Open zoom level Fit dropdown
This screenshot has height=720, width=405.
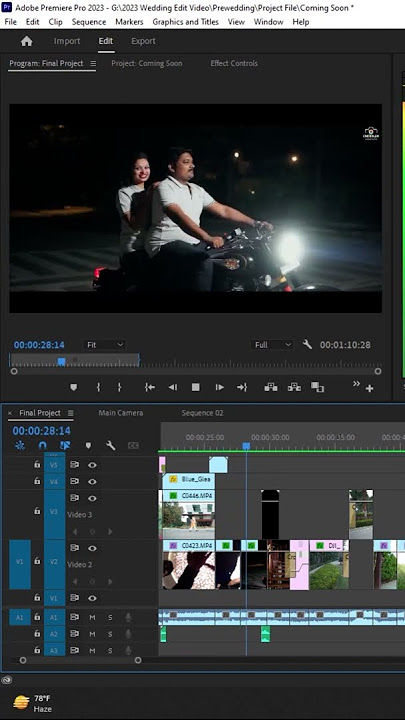pyautogui.click(x=105, y=344)
